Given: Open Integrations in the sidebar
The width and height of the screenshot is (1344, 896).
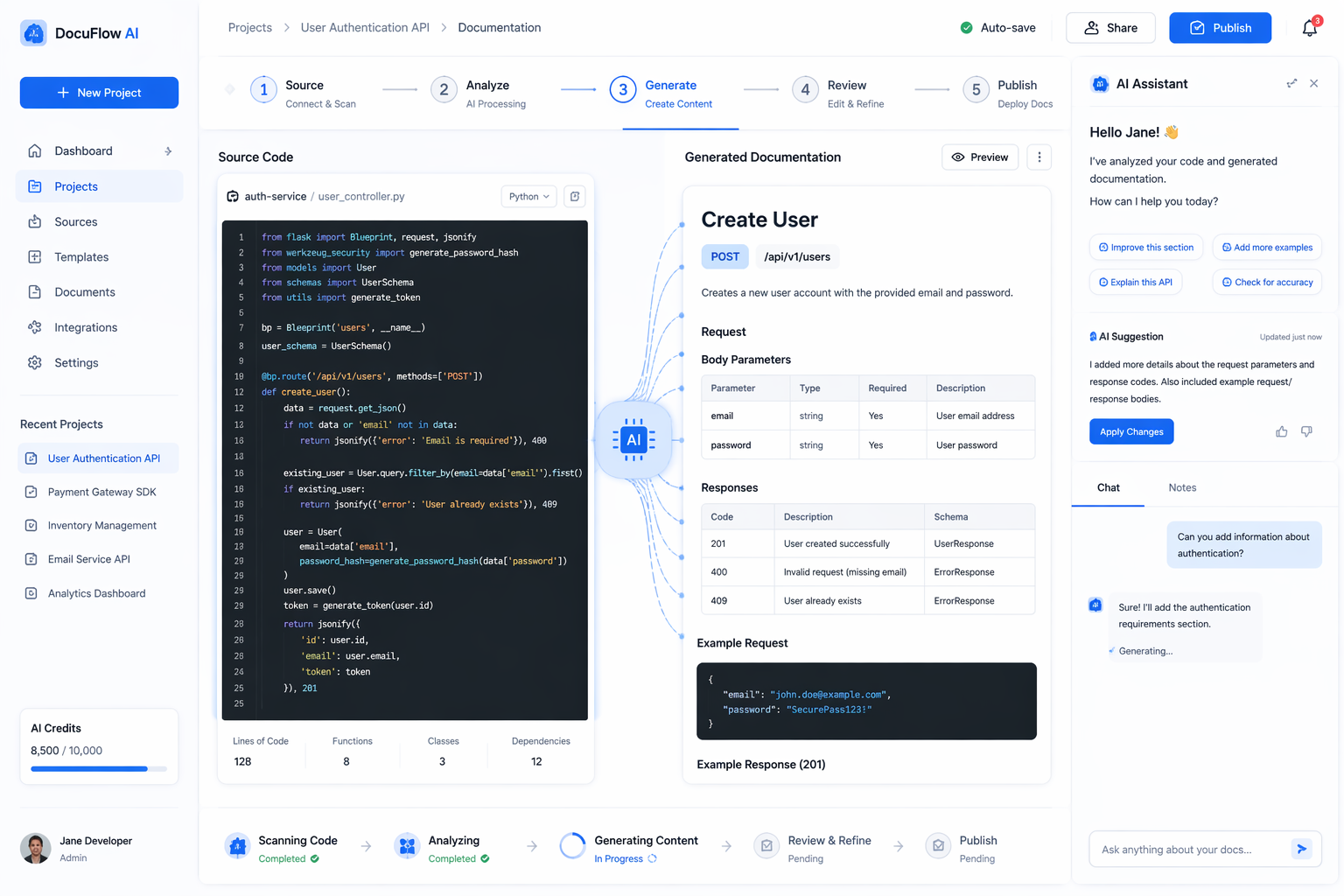Looking at the screenshot, I should pos(86,327).
